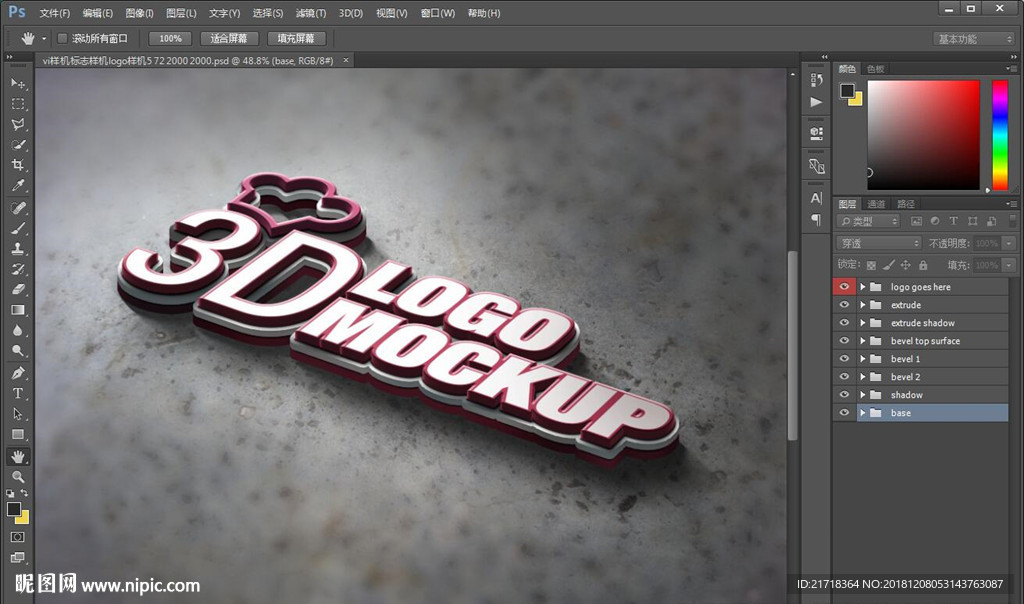Select the Eraser tool

coord(18,290)
